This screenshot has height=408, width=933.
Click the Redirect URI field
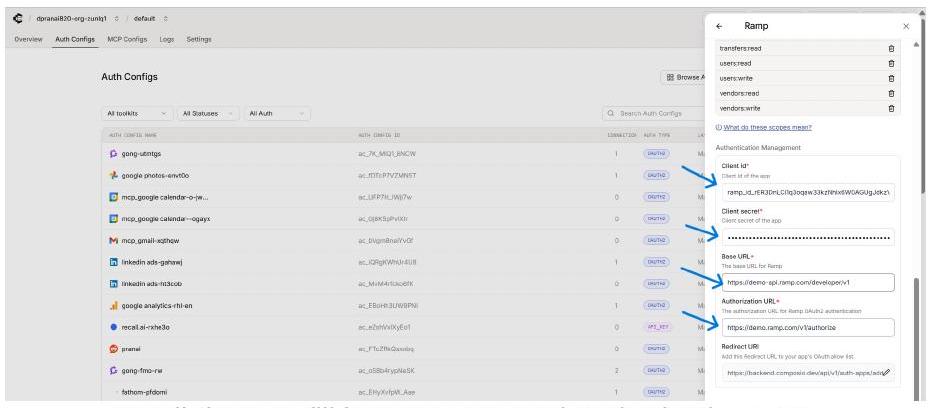(808, 373)
